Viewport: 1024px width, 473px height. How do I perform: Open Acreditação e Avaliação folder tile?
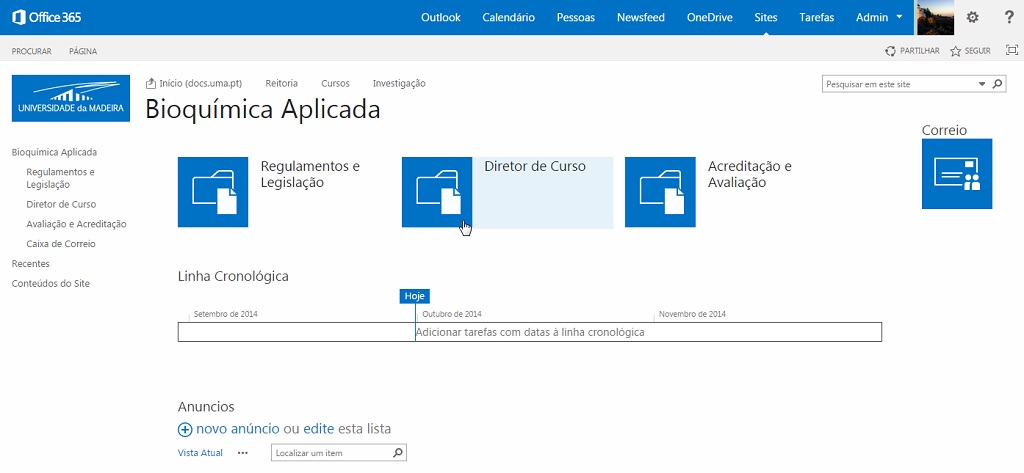click(x=660, y=192)
